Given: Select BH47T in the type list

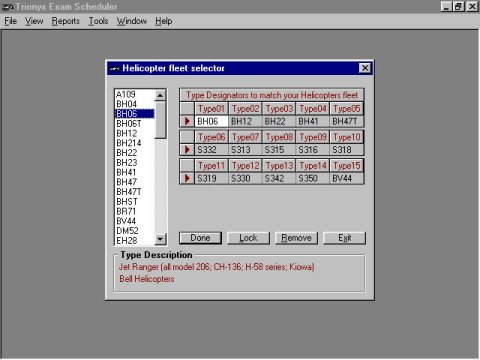Looking at the screenshot, I should pyautogui.click(x=134, y=192).
